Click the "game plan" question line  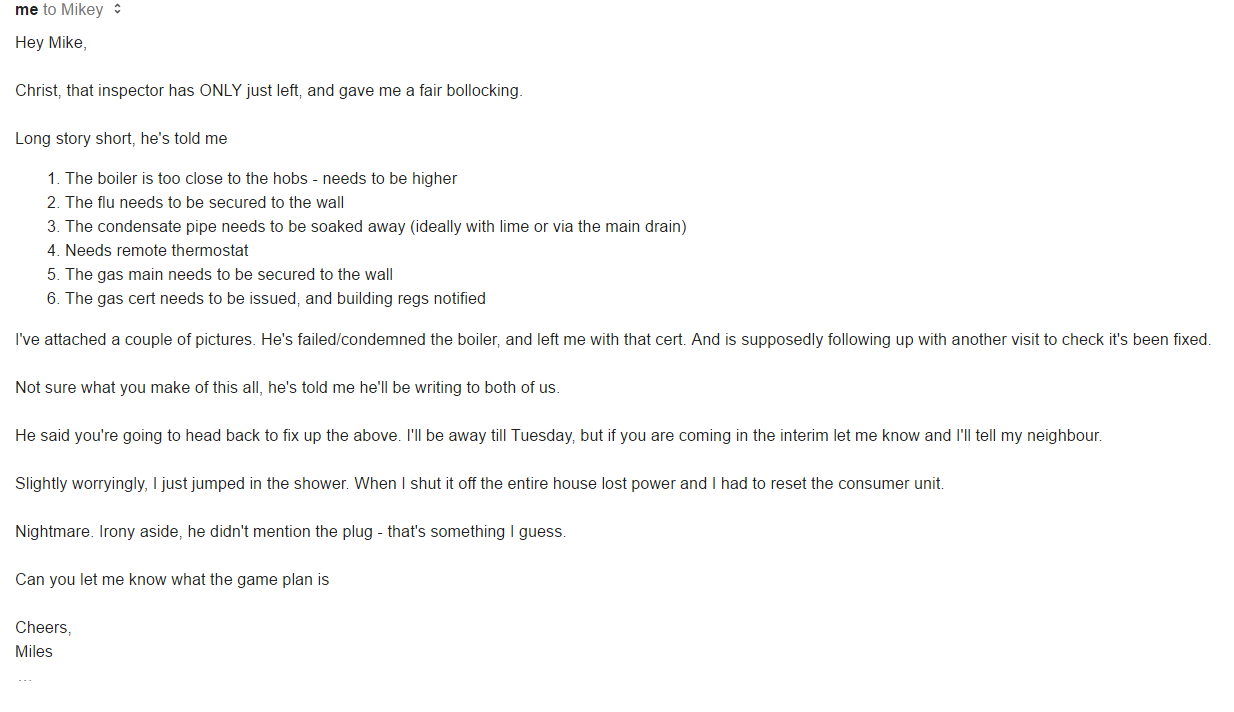click(172, 580)
